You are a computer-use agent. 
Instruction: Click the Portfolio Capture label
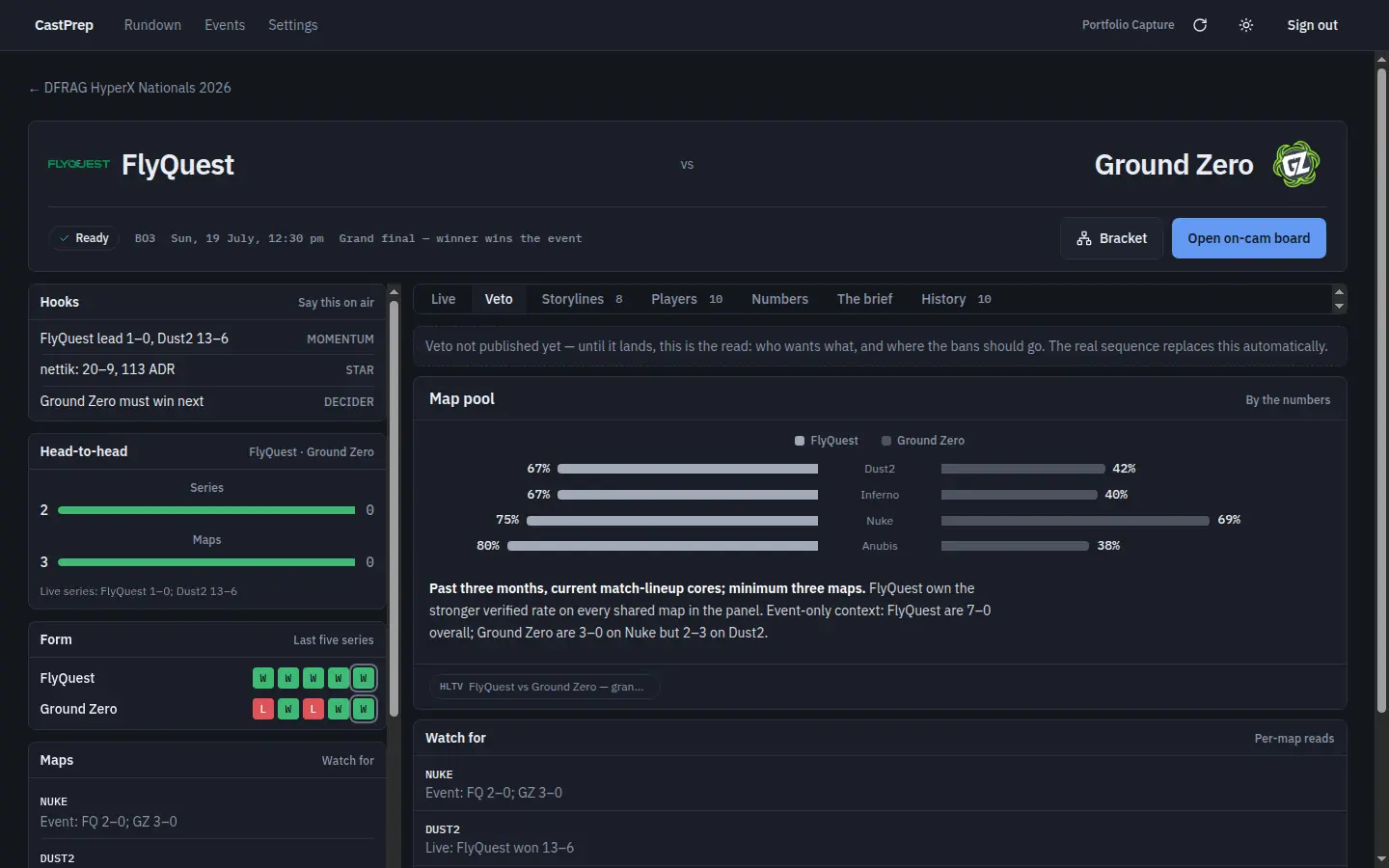pyautogui.click(x=1129, y=25)
